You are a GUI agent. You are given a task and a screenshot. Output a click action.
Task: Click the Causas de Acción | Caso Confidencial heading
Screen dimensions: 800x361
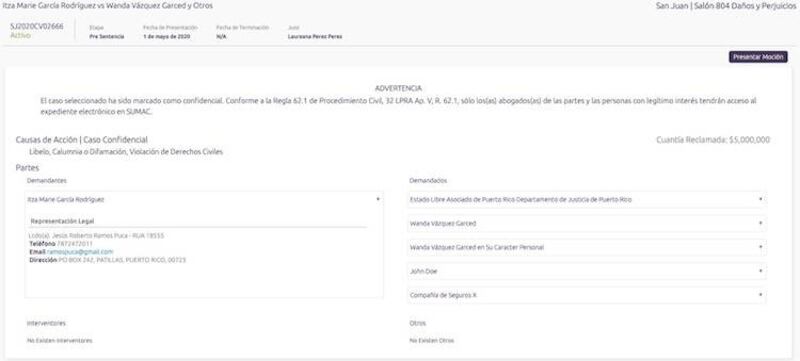pyautogui.click(x=82, y=140)
